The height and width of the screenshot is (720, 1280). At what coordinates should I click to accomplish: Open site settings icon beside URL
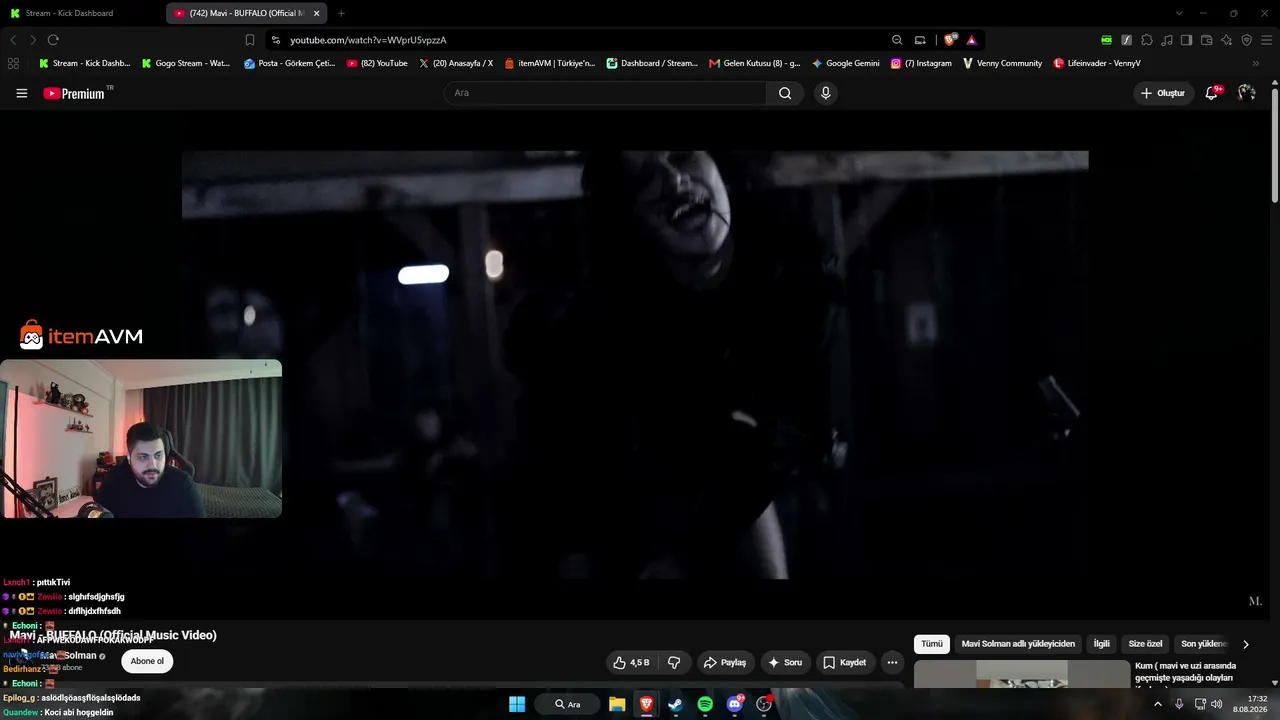275,40
